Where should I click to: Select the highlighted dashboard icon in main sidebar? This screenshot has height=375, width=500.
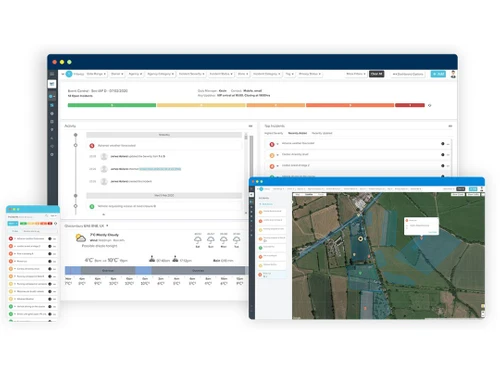52,84
